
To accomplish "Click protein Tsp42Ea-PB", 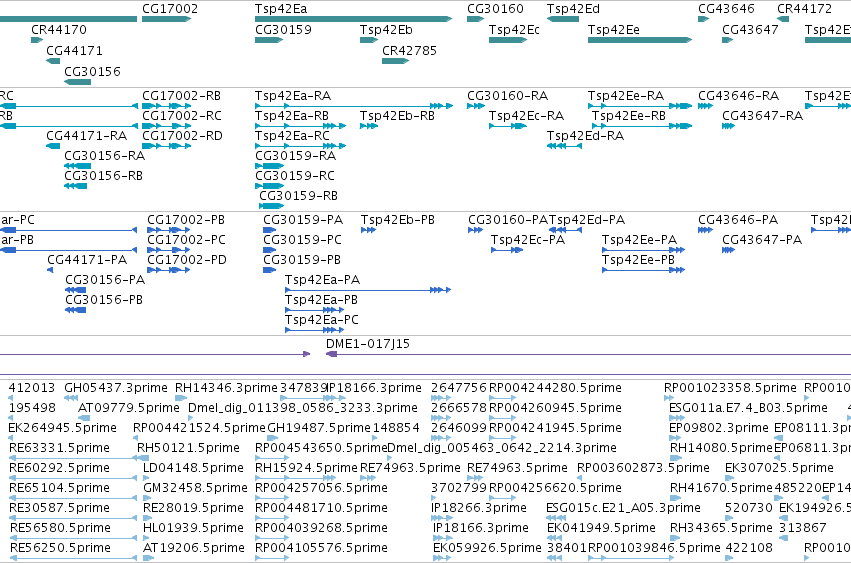I will [x=321, y=300].
